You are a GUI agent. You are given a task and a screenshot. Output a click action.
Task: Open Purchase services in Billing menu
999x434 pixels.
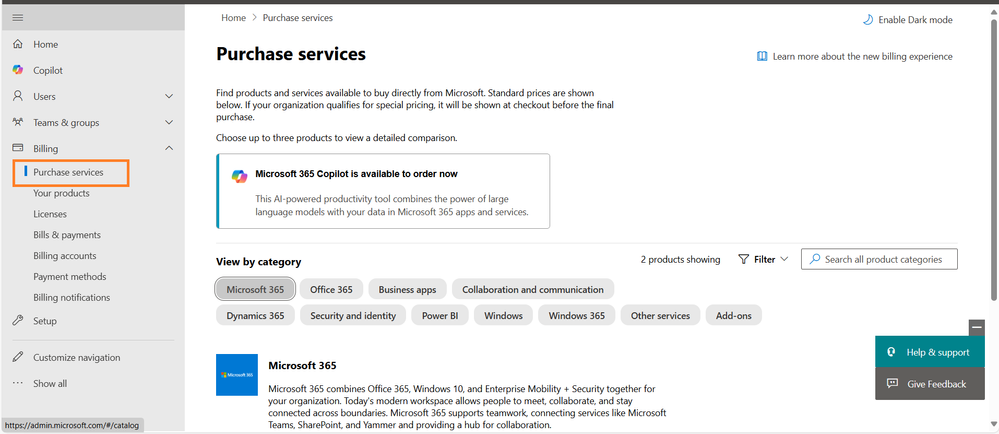coord(70,172)
